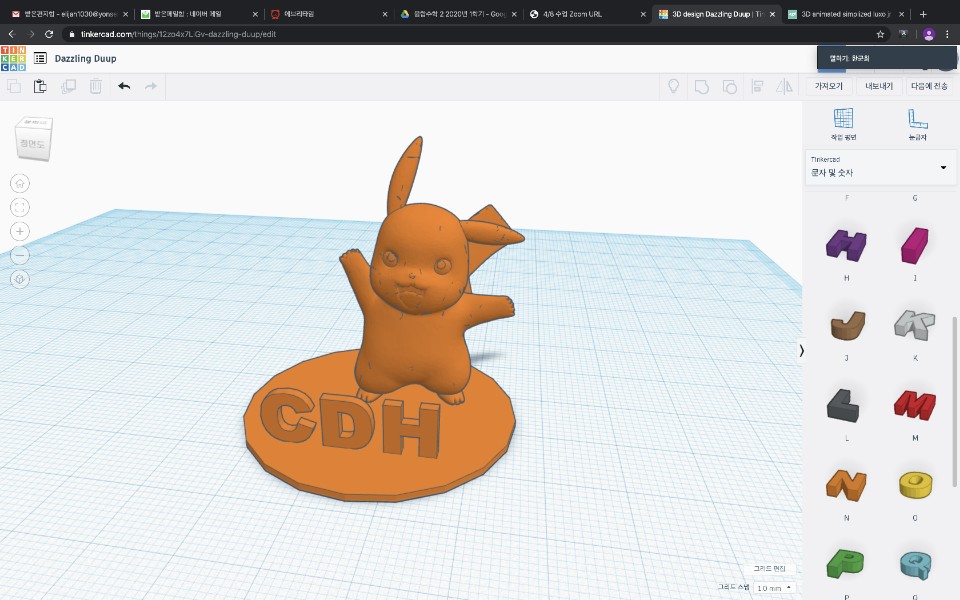Click the Align tool icon
Viewport: 960px width, 600px height.
point(757,87)
